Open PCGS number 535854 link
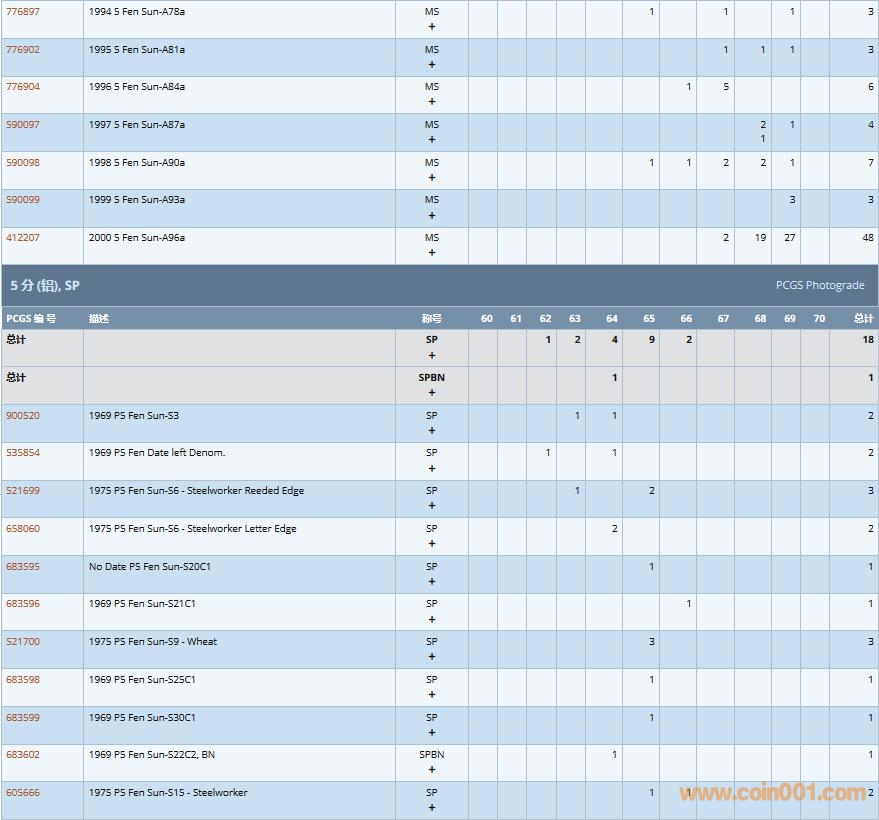This screenshot has width=879, height=820. [23, 452]
